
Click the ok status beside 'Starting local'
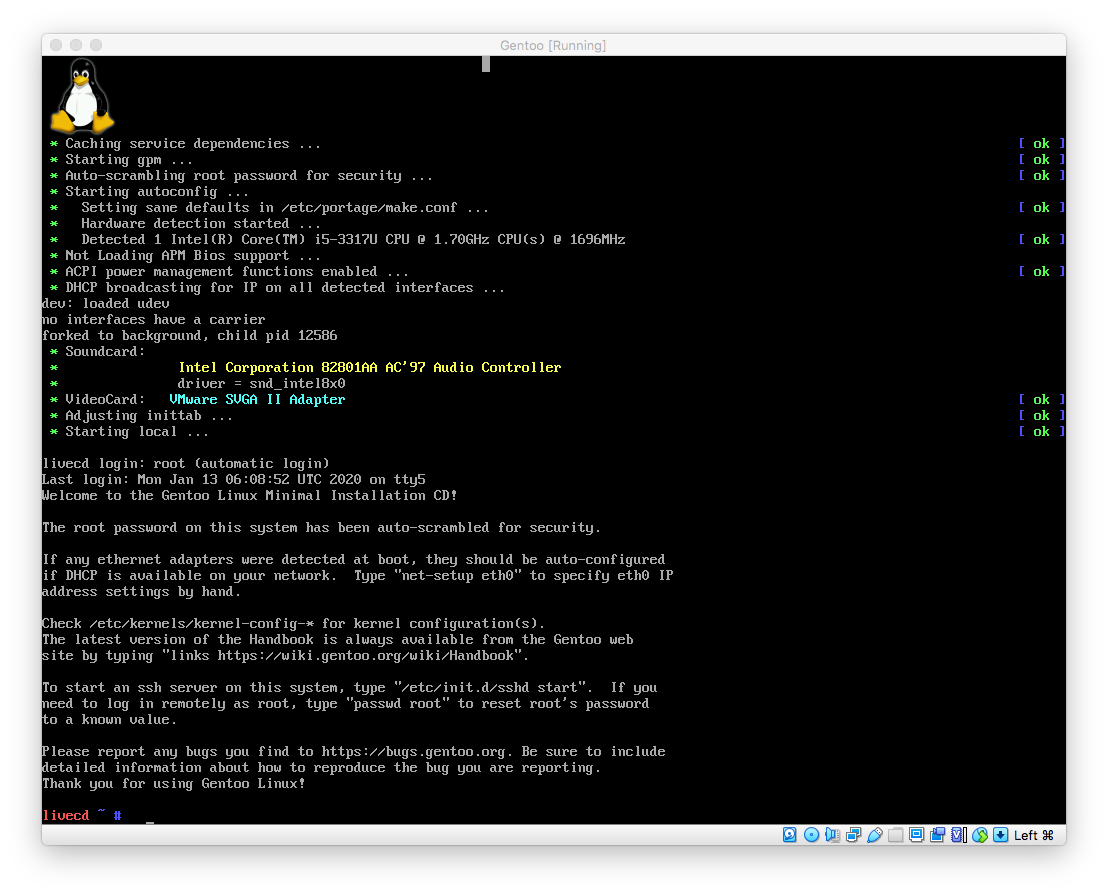[1042, 431]
